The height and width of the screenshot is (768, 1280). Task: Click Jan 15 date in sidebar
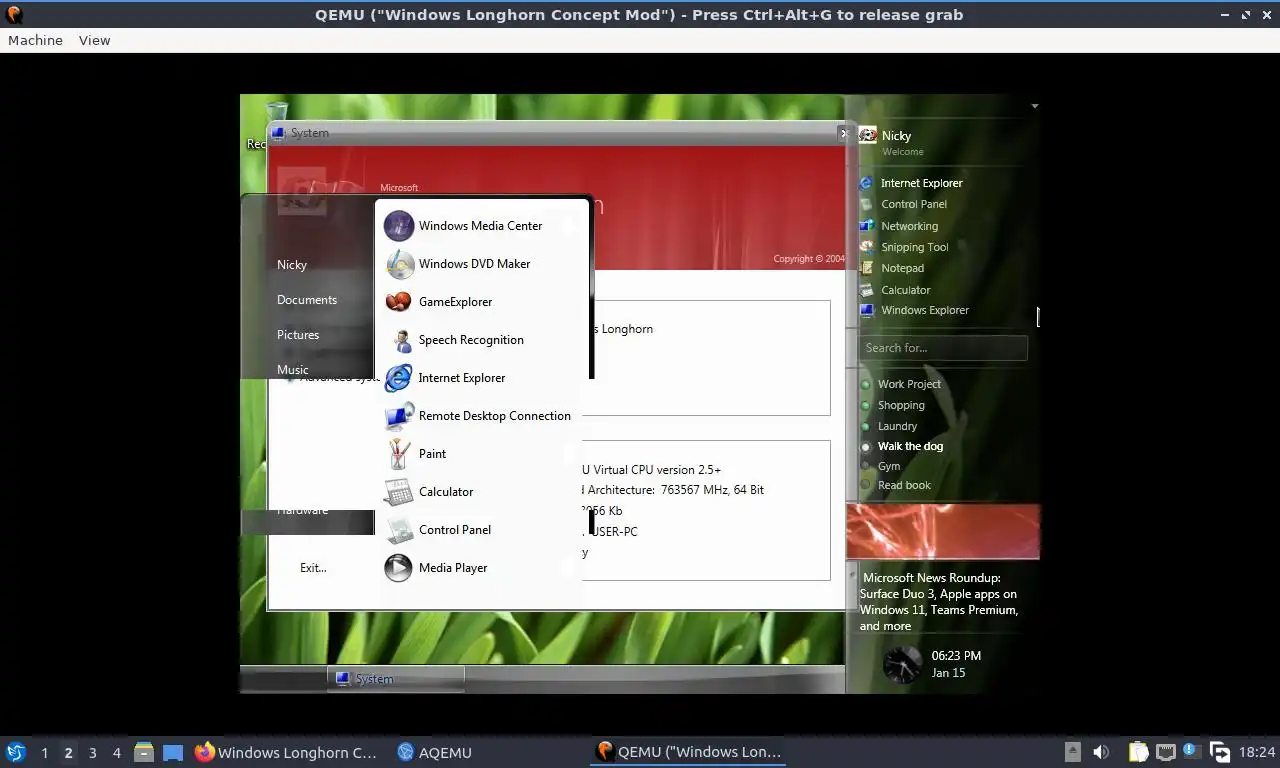tap(948, 673)
